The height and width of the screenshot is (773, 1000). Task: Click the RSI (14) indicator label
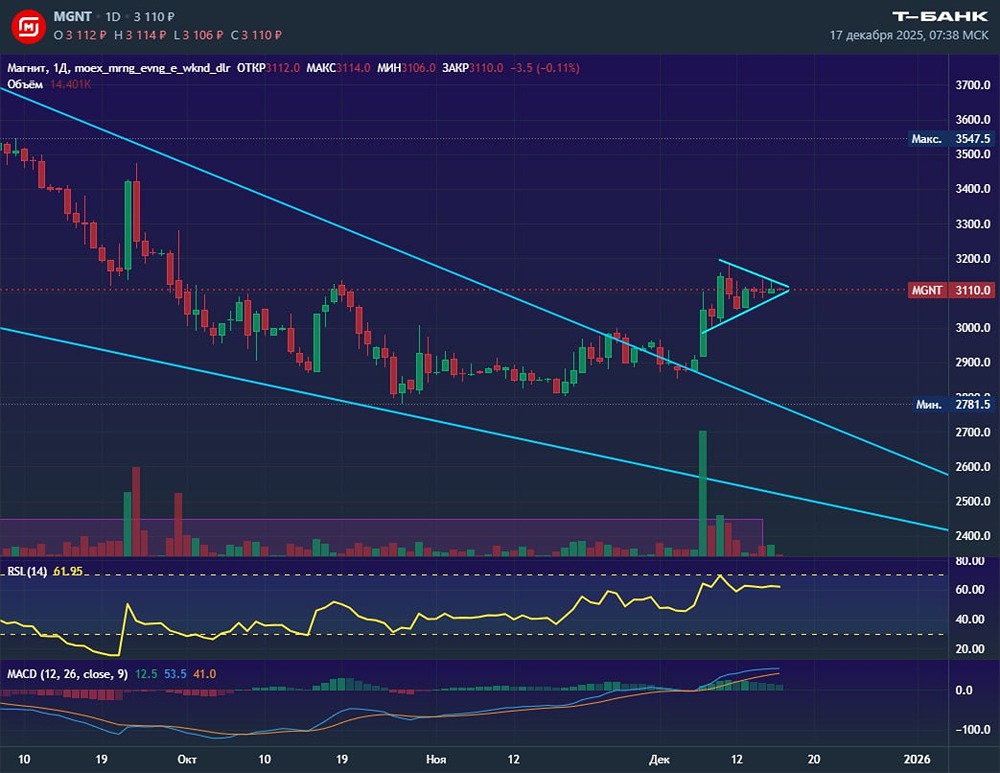pos(27,571)
